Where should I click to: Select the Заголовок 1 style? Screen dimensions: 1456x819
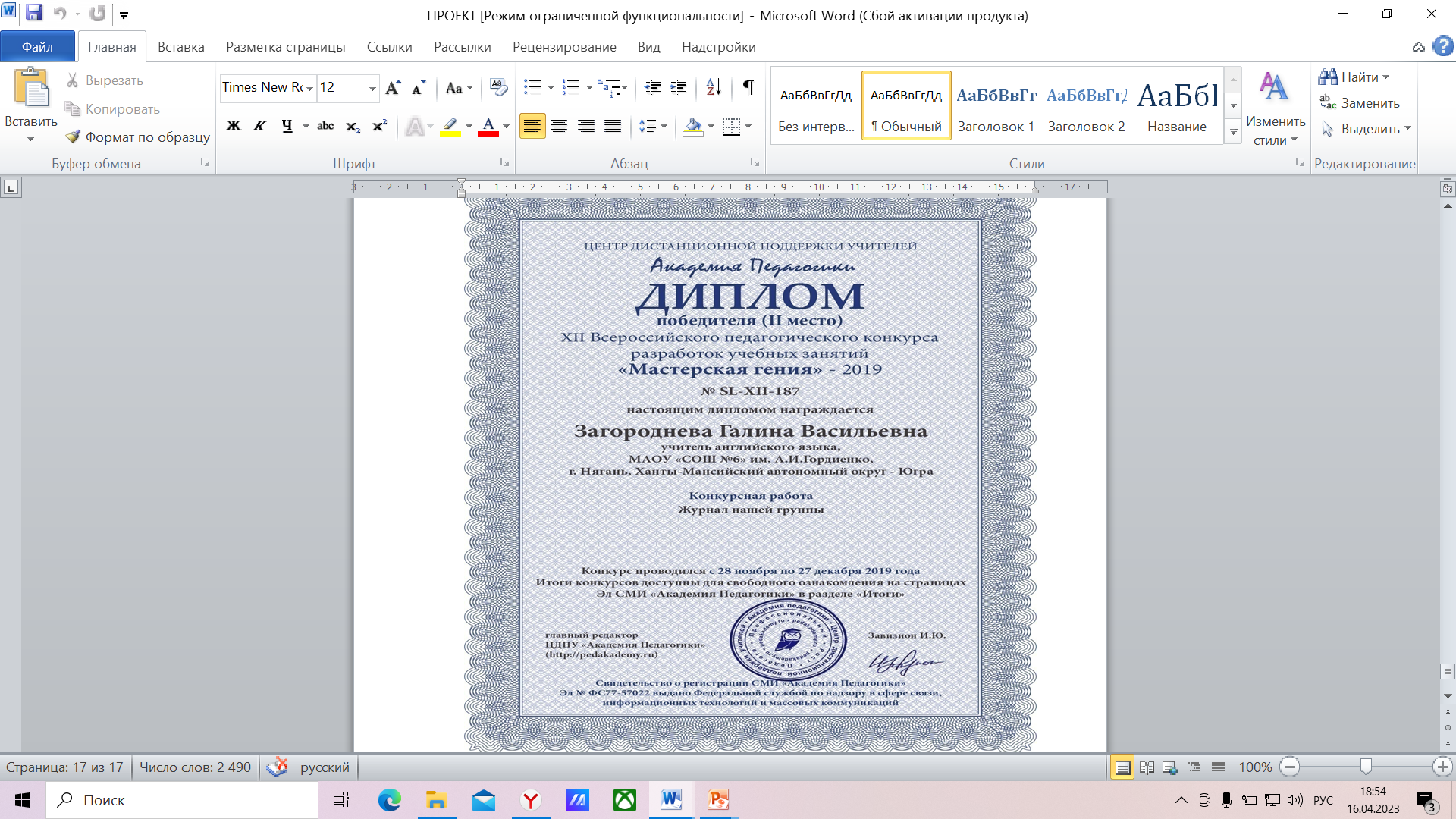pos(996,106)
